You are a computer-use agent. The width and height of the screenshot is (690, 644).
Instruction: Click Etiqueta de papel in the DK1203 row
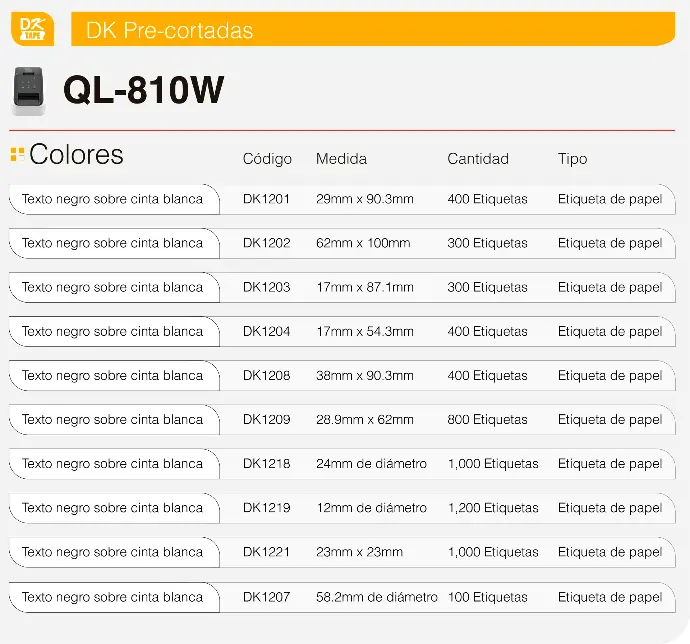pos(610,287)
